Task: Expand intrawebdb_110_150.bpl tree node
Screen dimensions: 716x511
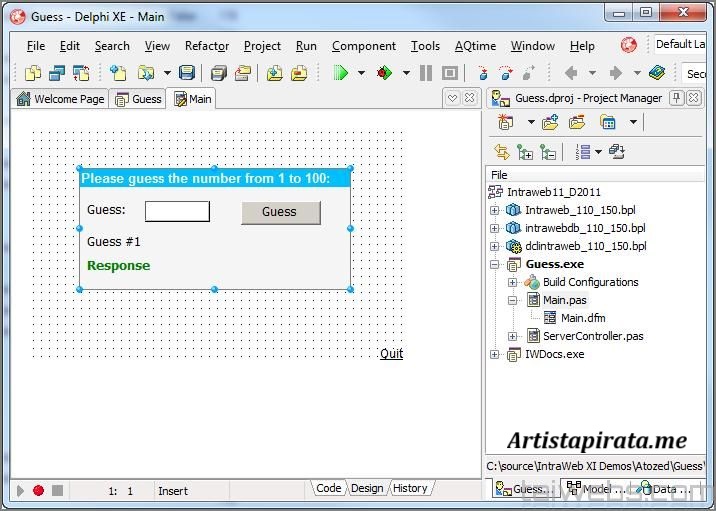Action: tap(495, 228)
